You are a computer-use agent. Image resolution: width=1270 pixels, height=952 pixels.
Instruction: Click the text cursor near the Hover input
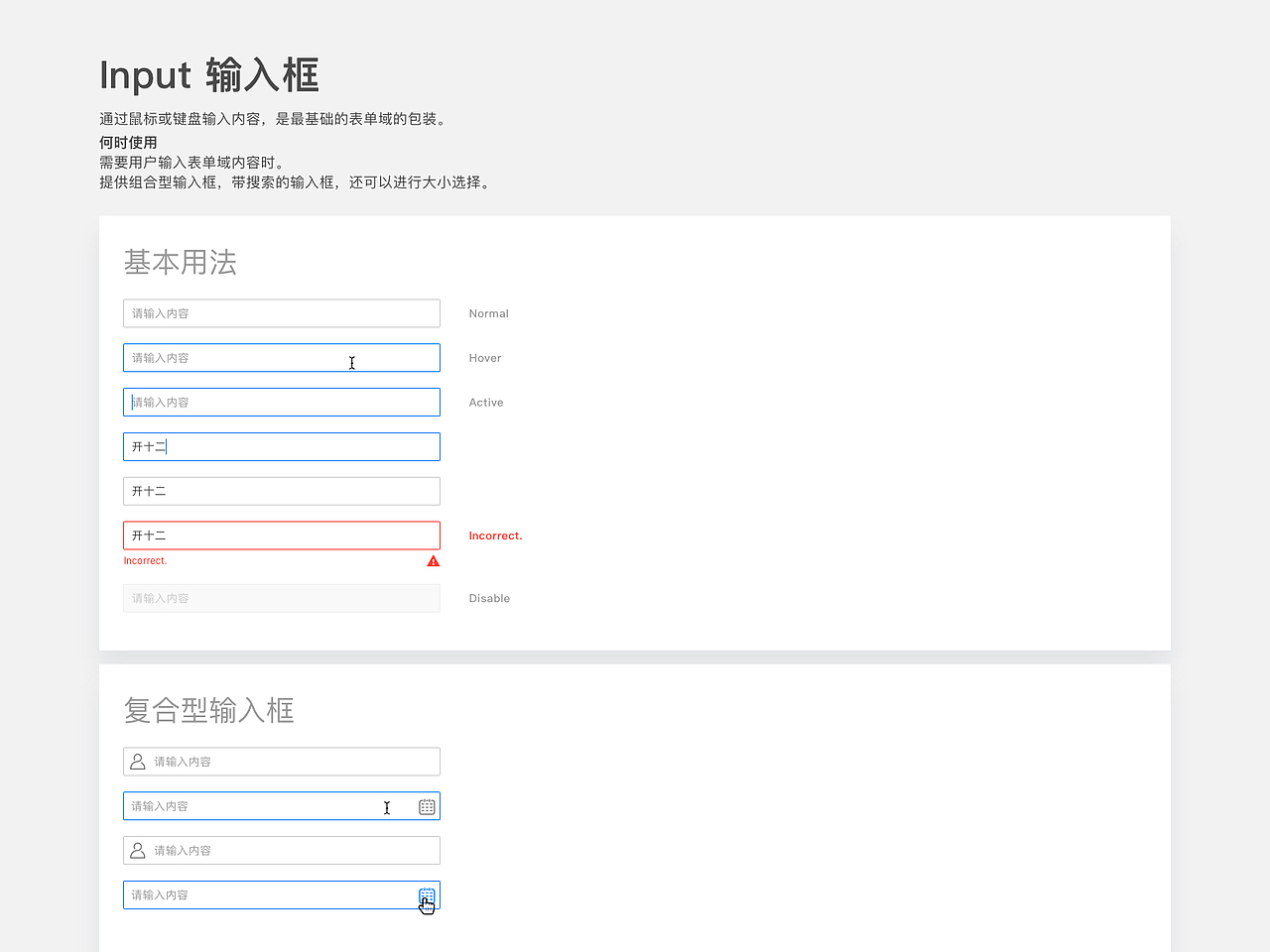[x=352, y=363]
